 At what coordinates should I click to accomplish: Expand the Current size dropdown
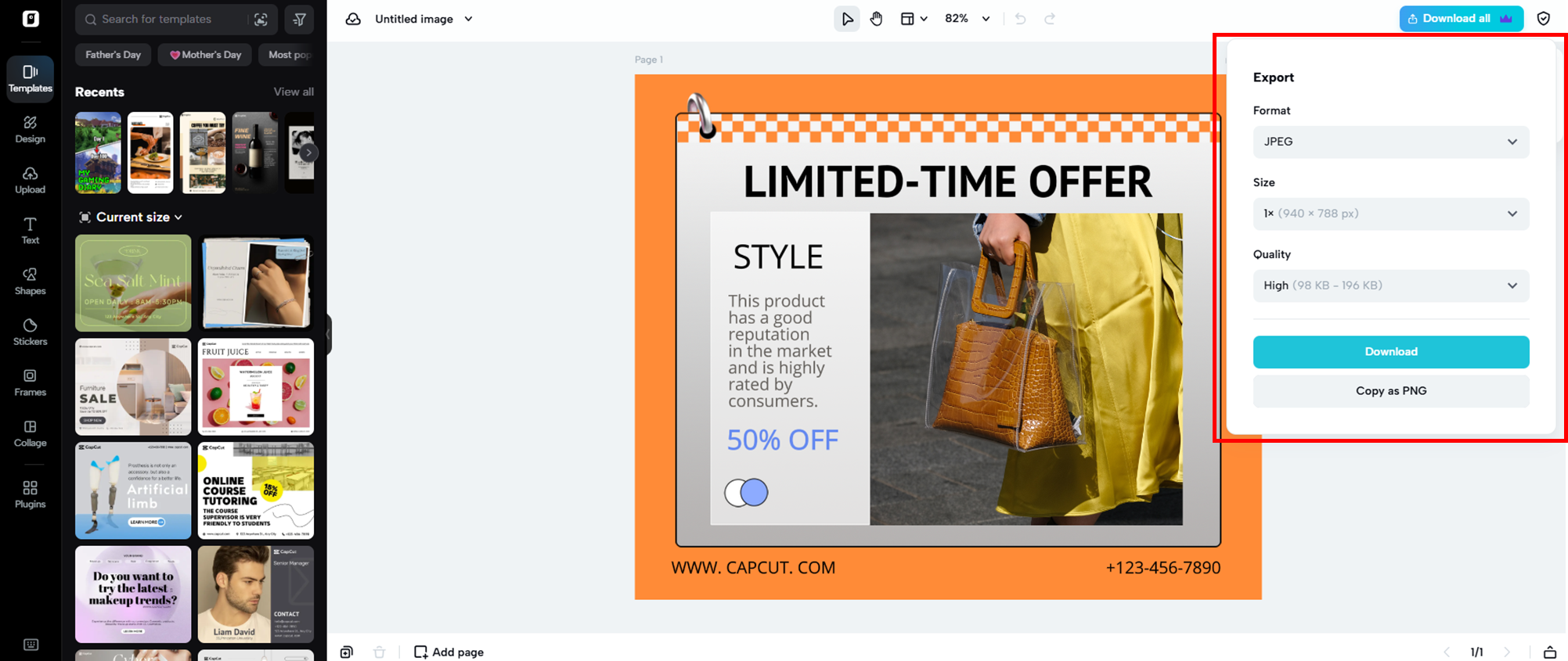point(132,217)
